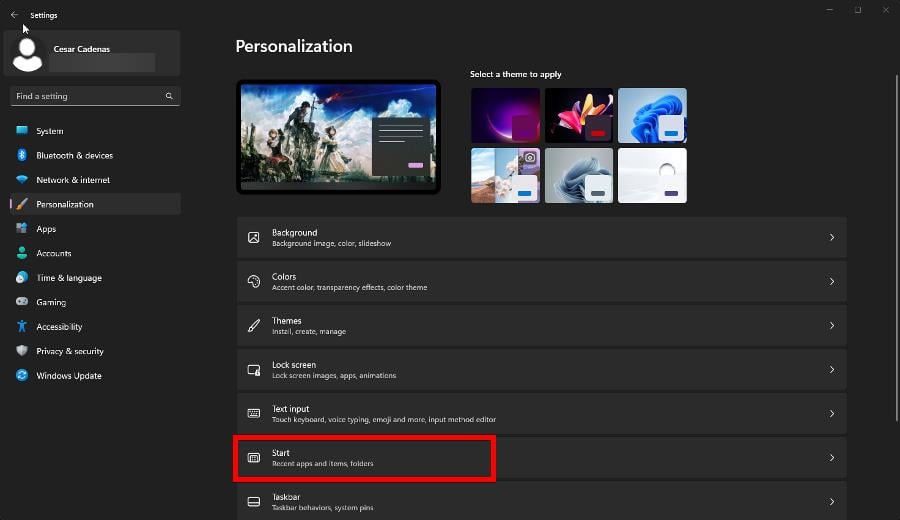
Task: Apply the dark purple glow theme
Action: coord(505,115)
